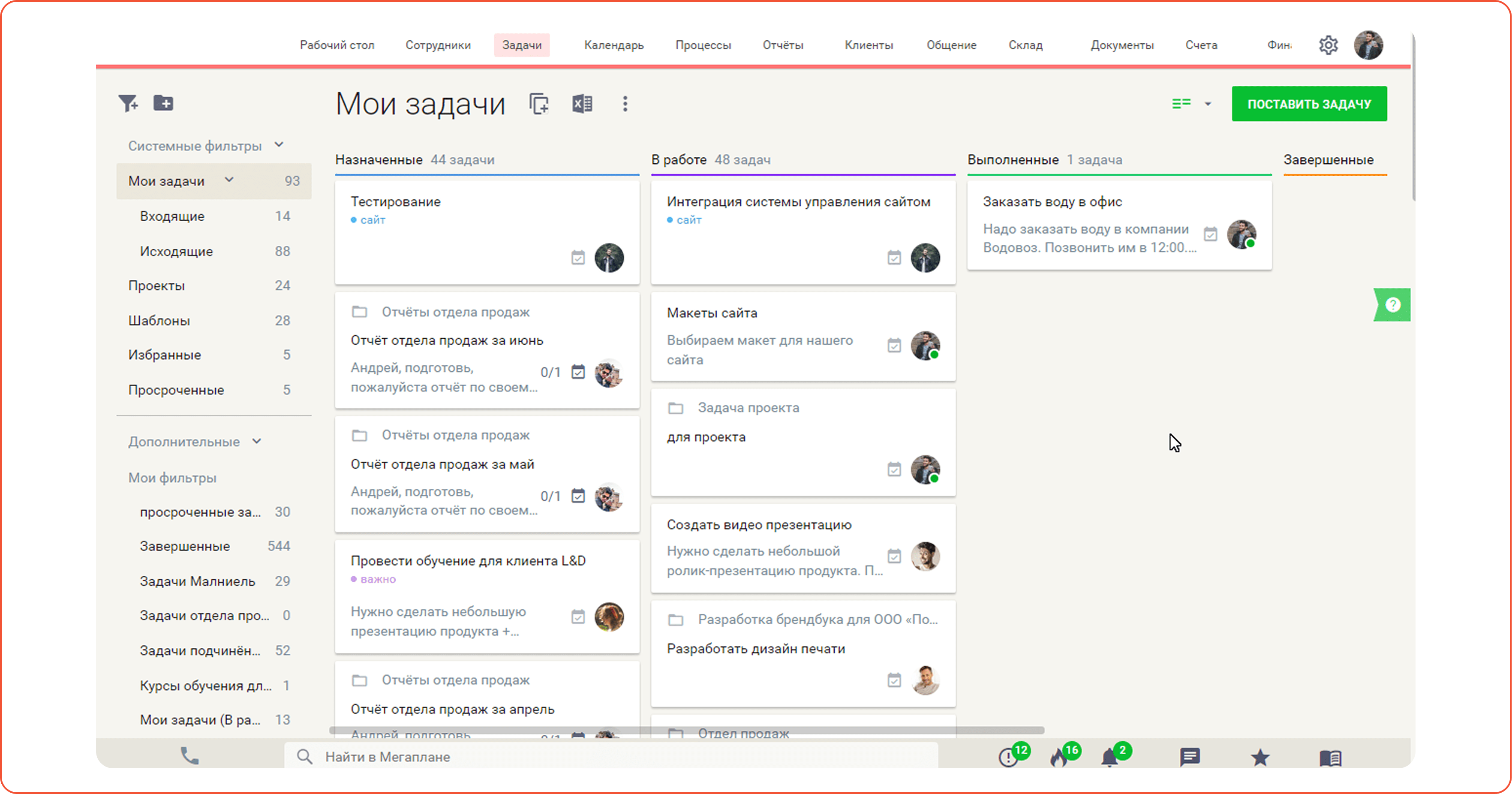This screenshot has height=794, width=1512.
Task: Click the add folder icon in sidebar
Action: [163, 103]
